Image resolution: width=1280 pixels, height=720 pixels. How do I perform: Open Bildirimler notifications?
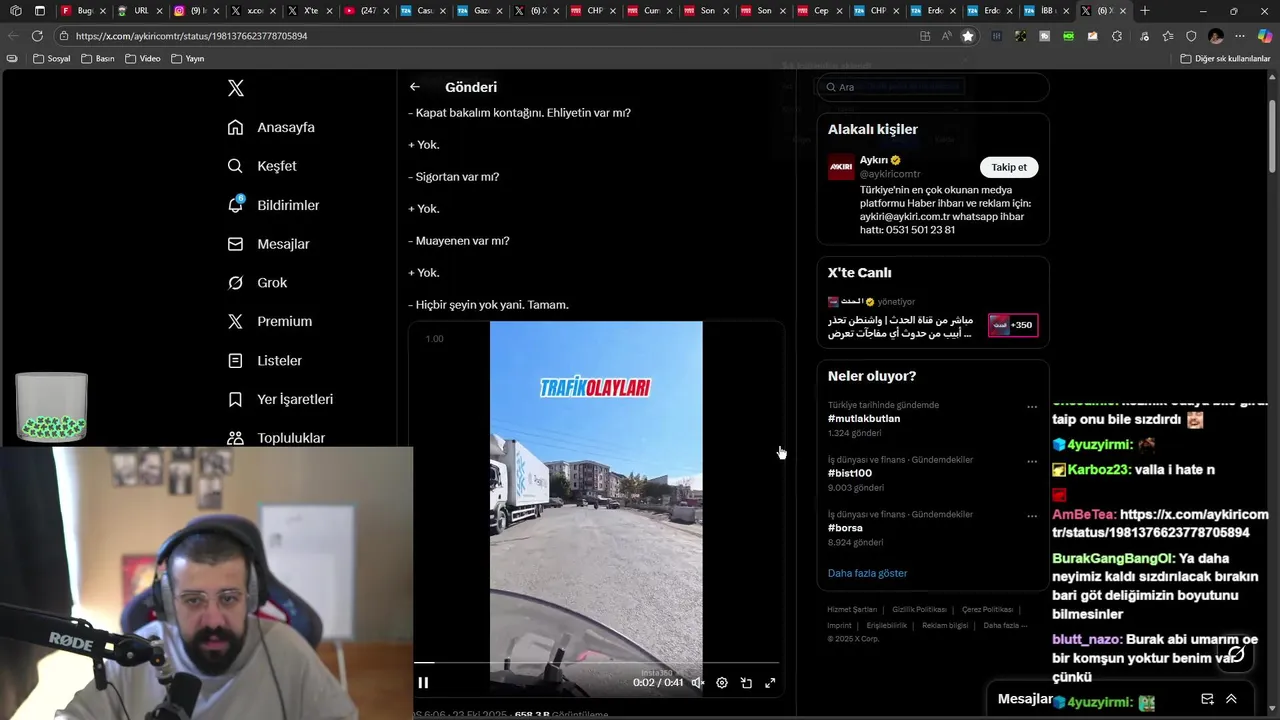pos(273,205)
